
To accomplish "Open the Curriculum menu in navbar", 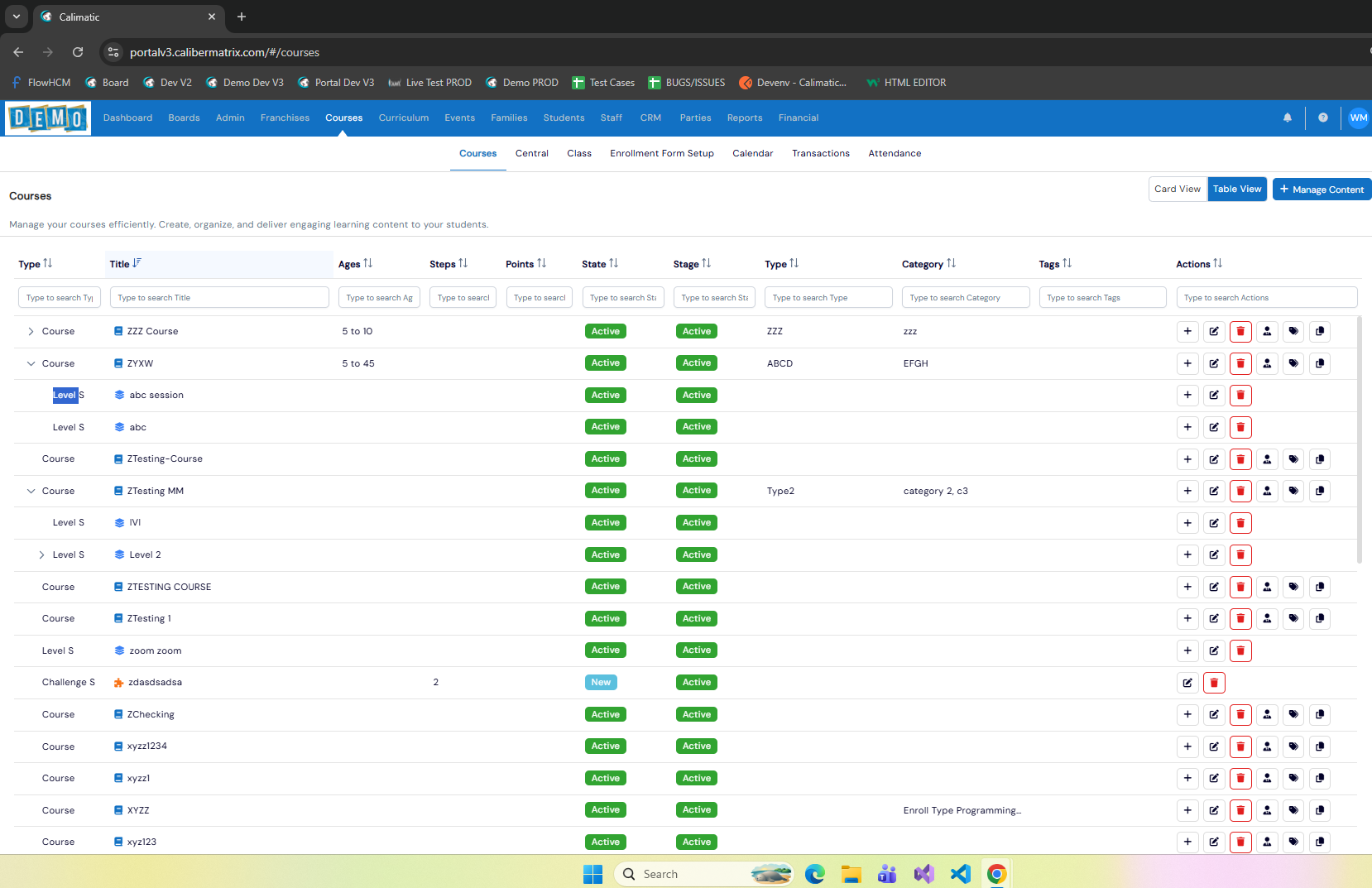I will click(403, 118).
